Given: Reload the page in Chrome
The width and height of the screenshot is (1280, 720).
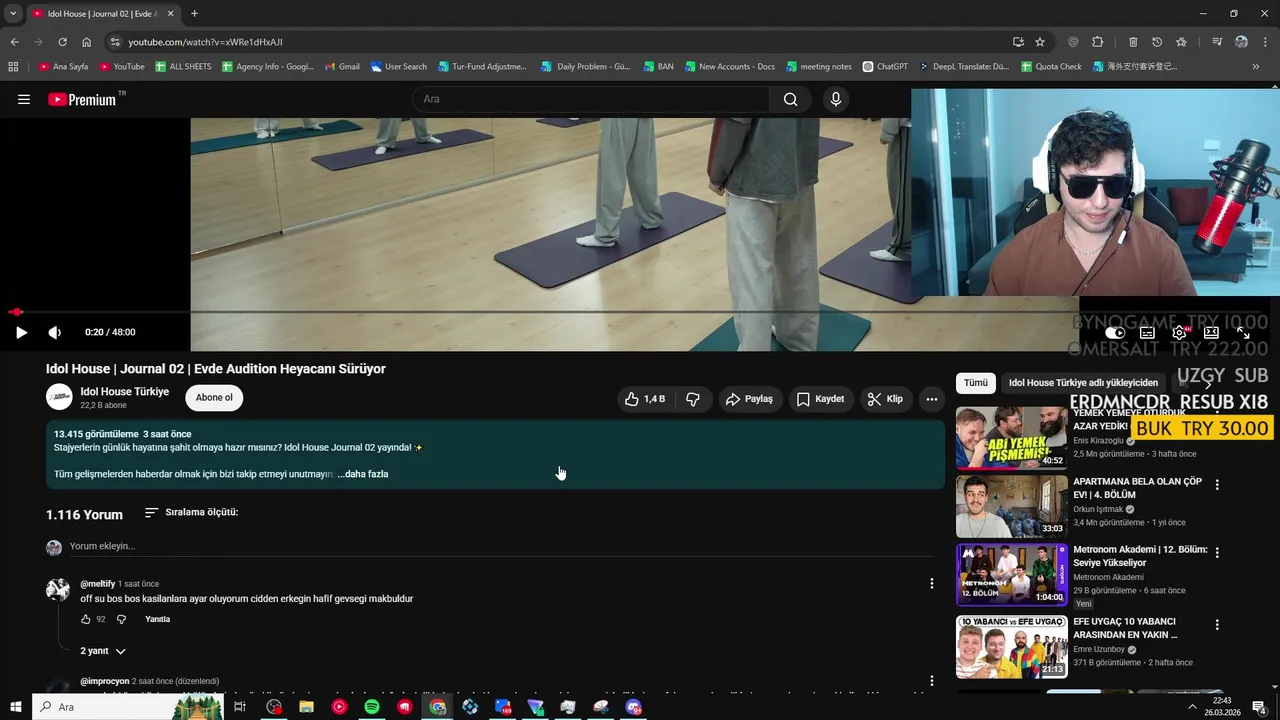Looking at the screenshot, I should (62, 42).
